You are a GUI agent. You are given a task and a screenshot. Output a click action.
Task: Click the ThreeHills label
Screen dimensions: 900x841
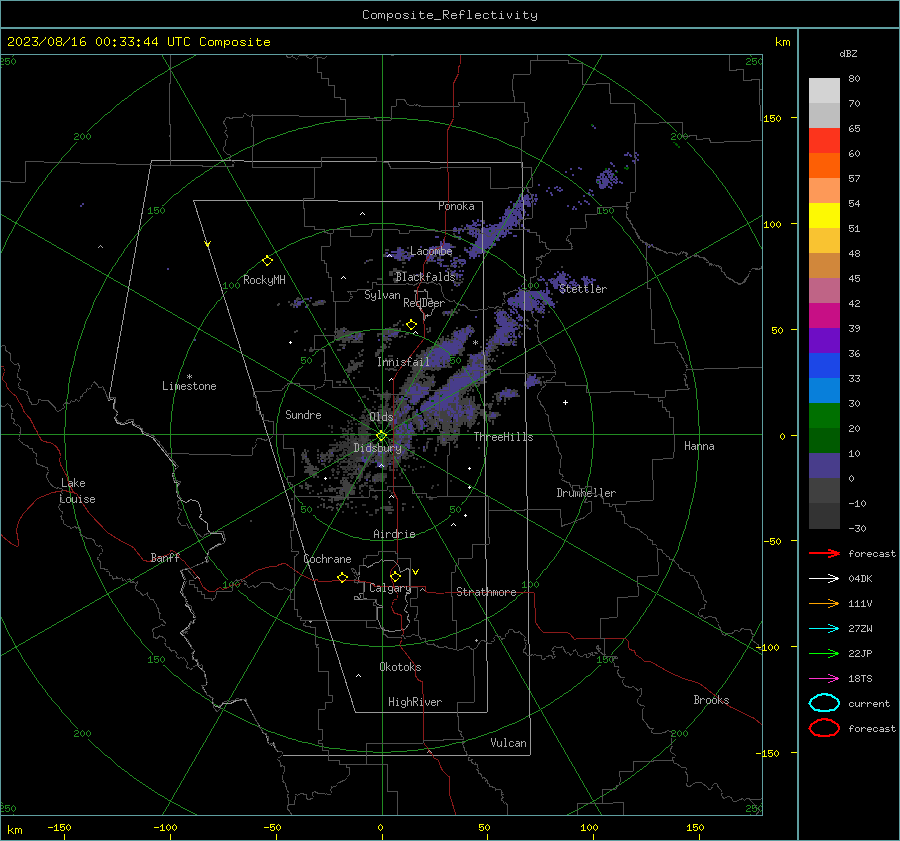click(503, 437)
